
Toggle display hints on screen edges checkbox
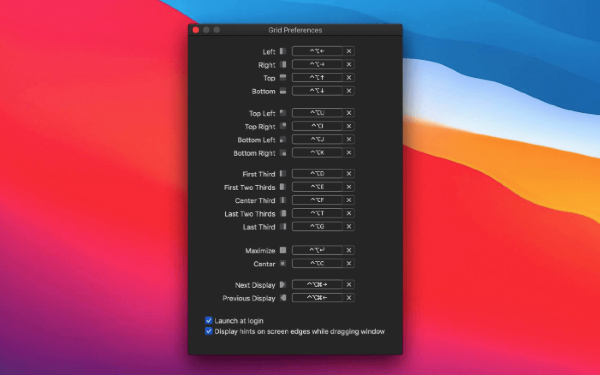tap(209, 331)
